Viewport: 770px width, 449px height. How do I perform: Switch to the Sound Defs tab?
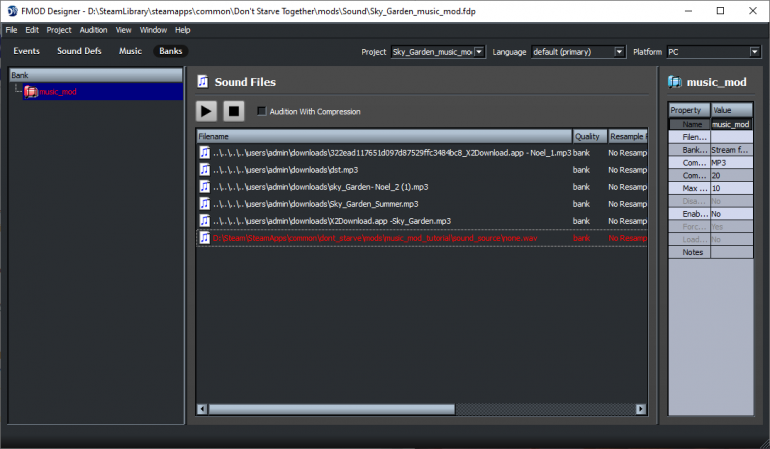coord(79,51)
